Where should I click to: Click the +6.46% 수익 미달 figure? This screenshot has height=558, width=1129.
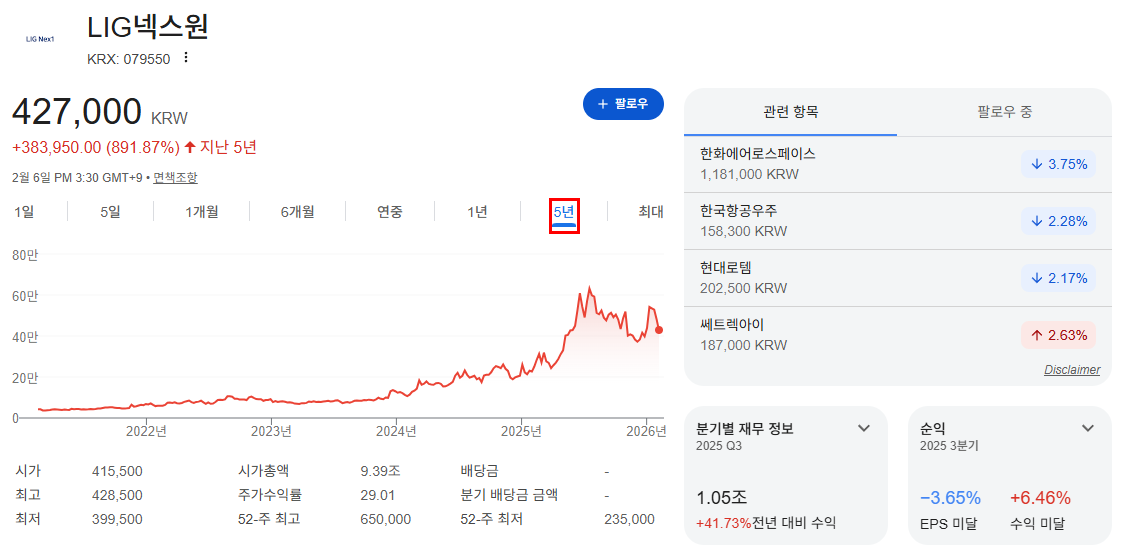coord(1040,498)
